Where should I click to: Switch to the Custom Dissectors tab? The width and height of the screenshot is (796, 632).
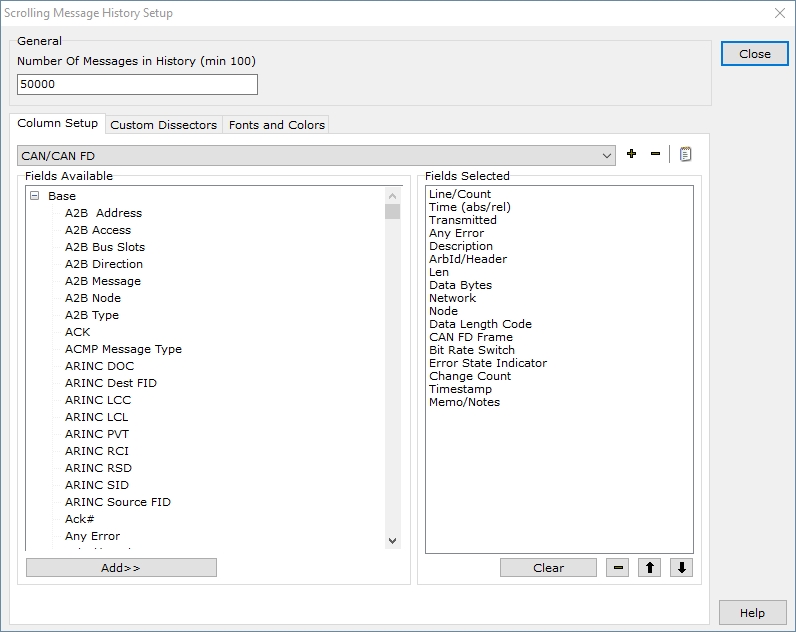click(x=163, y=125)
